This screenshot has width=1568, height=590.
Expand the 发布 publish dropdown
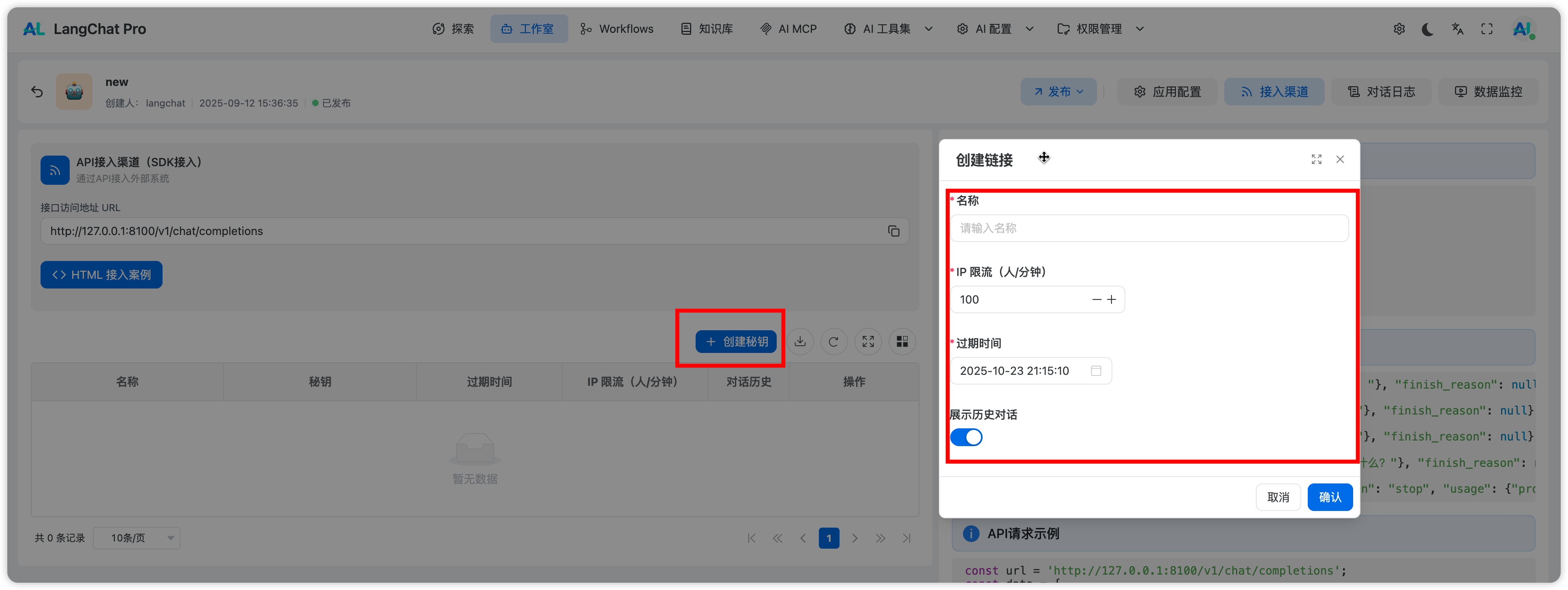(1058, 92)
